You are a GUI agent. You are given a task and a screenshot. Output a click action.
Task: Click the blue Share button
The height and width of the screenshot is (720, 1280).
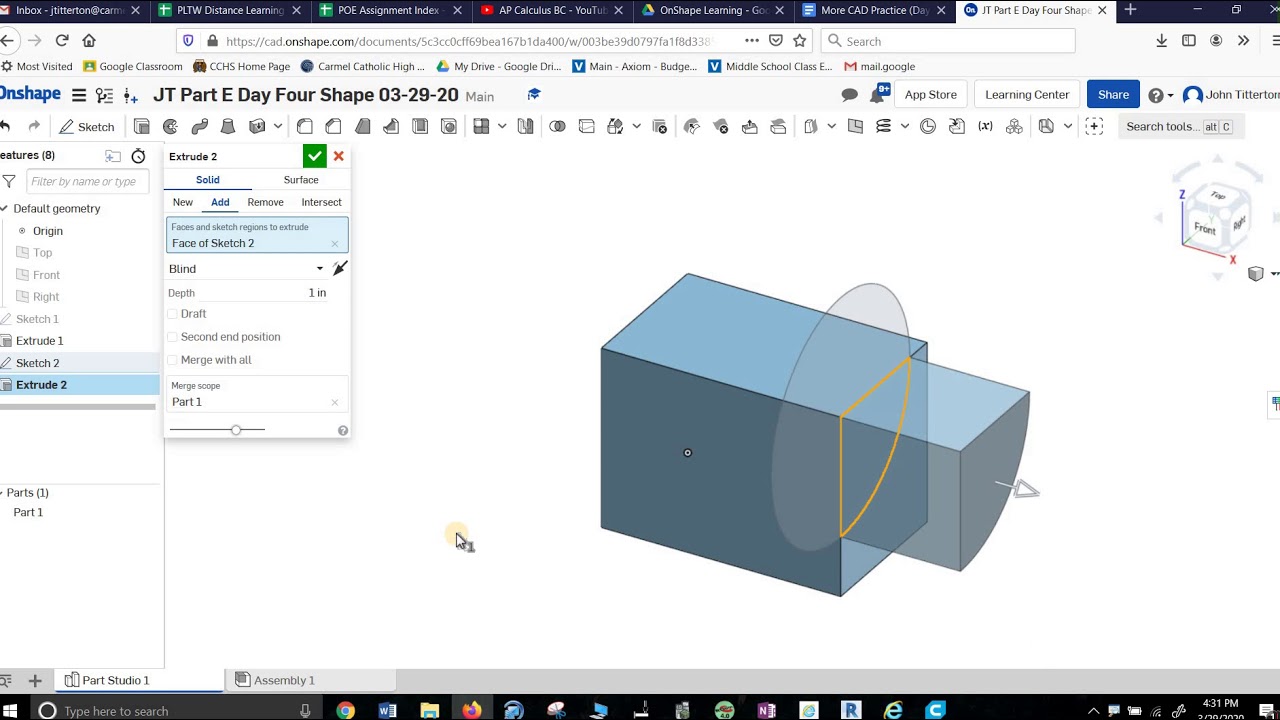1113,95
